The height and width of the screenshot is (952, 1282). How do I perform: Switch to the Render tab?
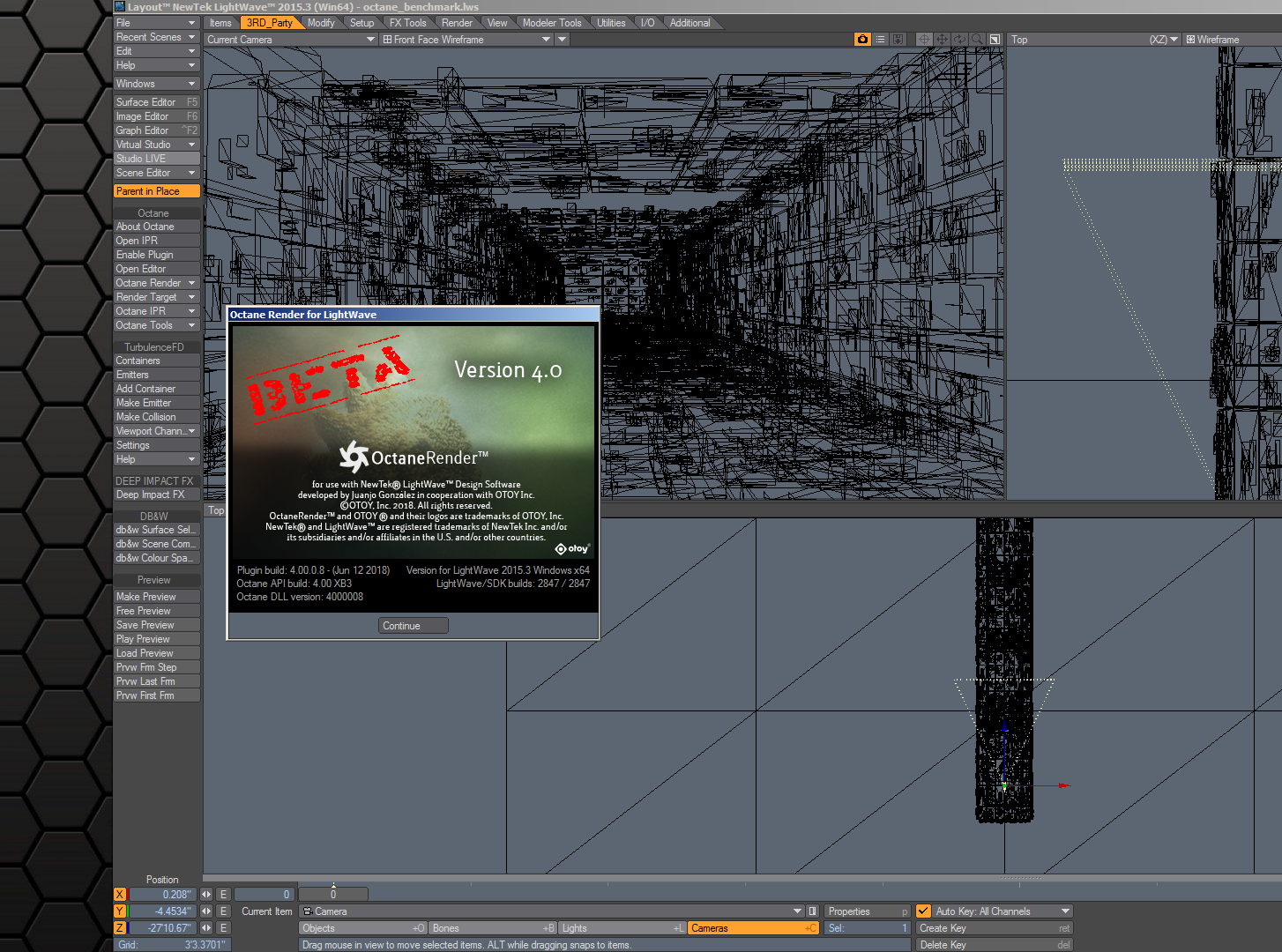[x=457, y=23]
